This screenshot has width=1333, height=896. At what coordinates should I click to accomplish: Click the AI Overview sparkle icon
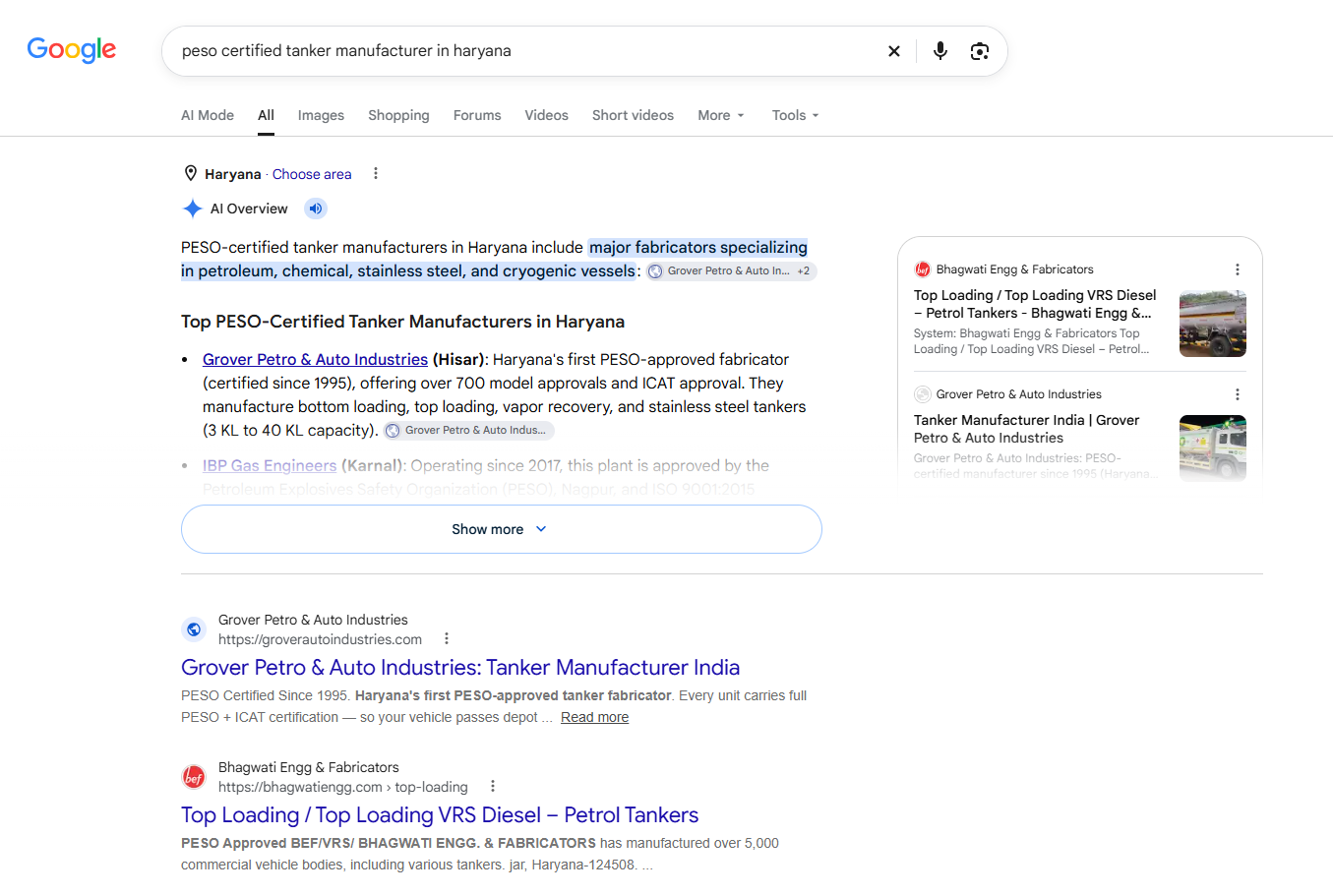pos(193,209)
